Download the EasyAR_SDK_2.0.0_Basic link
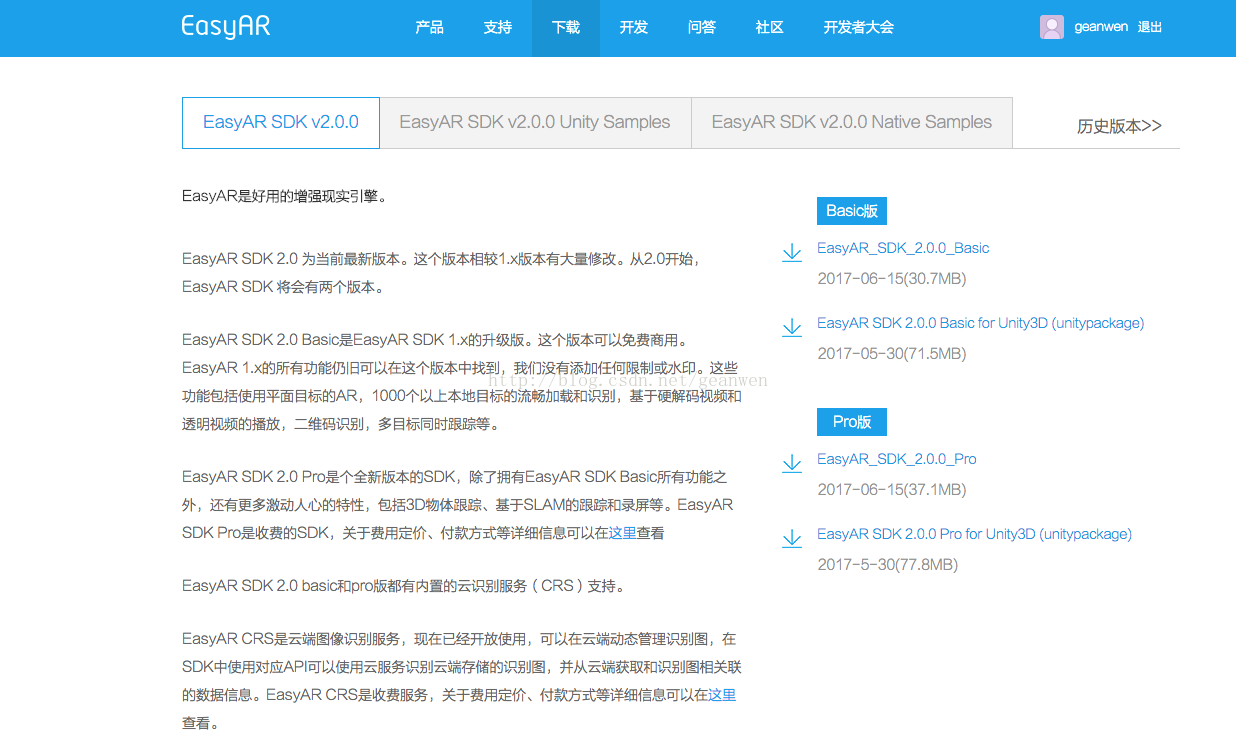The image size is (1236, 738). pos(903,248)
